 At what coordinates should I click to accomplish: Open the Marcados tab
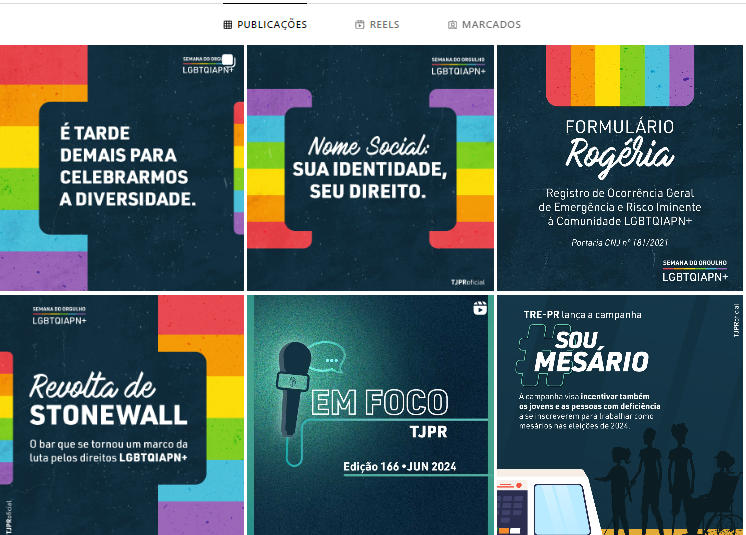pyautogui.click(x=484, y=25)
